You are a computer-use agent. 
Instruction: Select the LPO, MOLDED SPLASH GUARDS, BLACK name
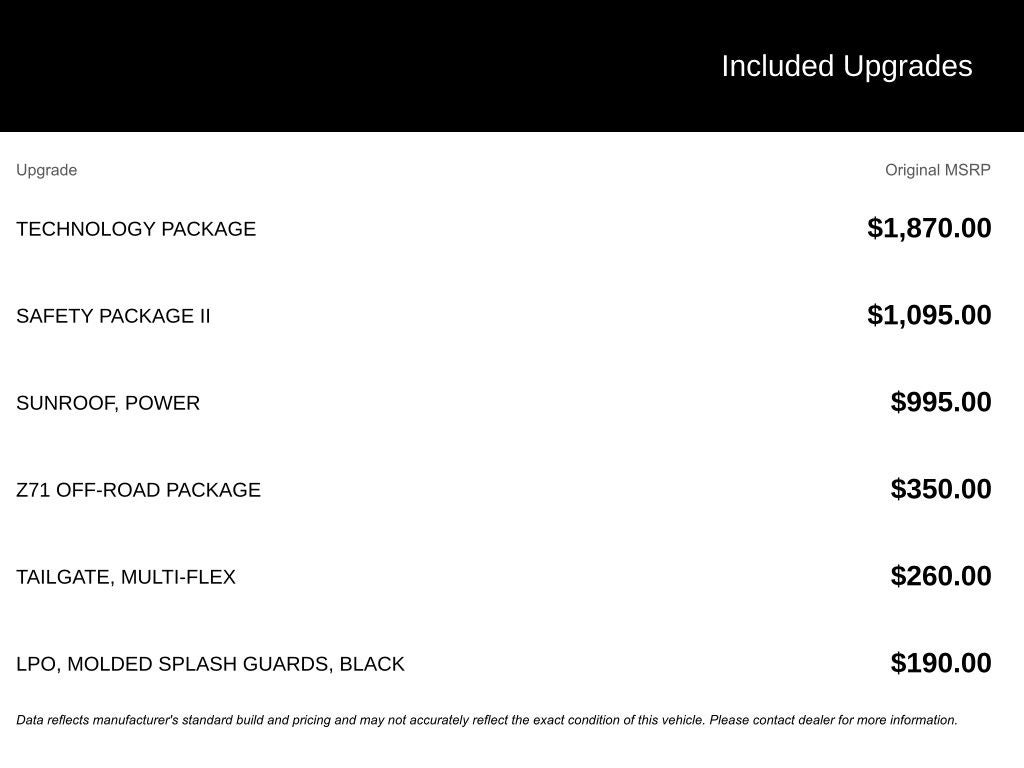pyautogui.click(x=210, y=664)
